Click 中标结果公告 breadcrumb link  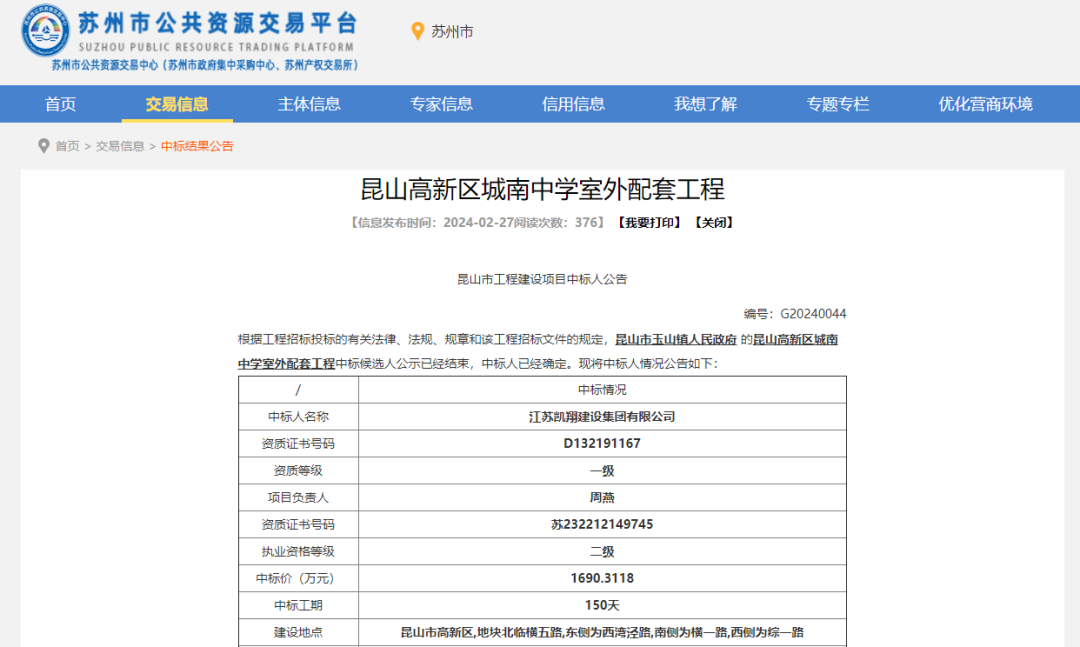[x=197, y=146]
